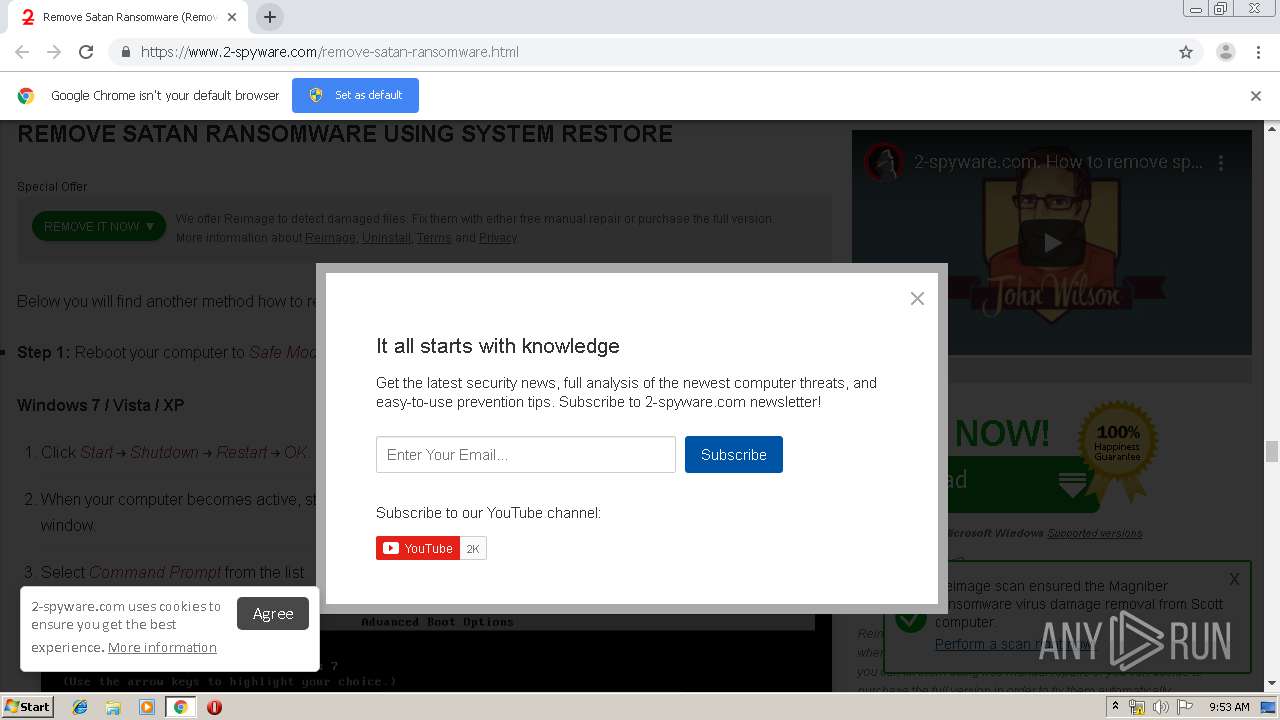Open the Supported versions link
The image size is (1280, 720).
(x=1094, y=533)
